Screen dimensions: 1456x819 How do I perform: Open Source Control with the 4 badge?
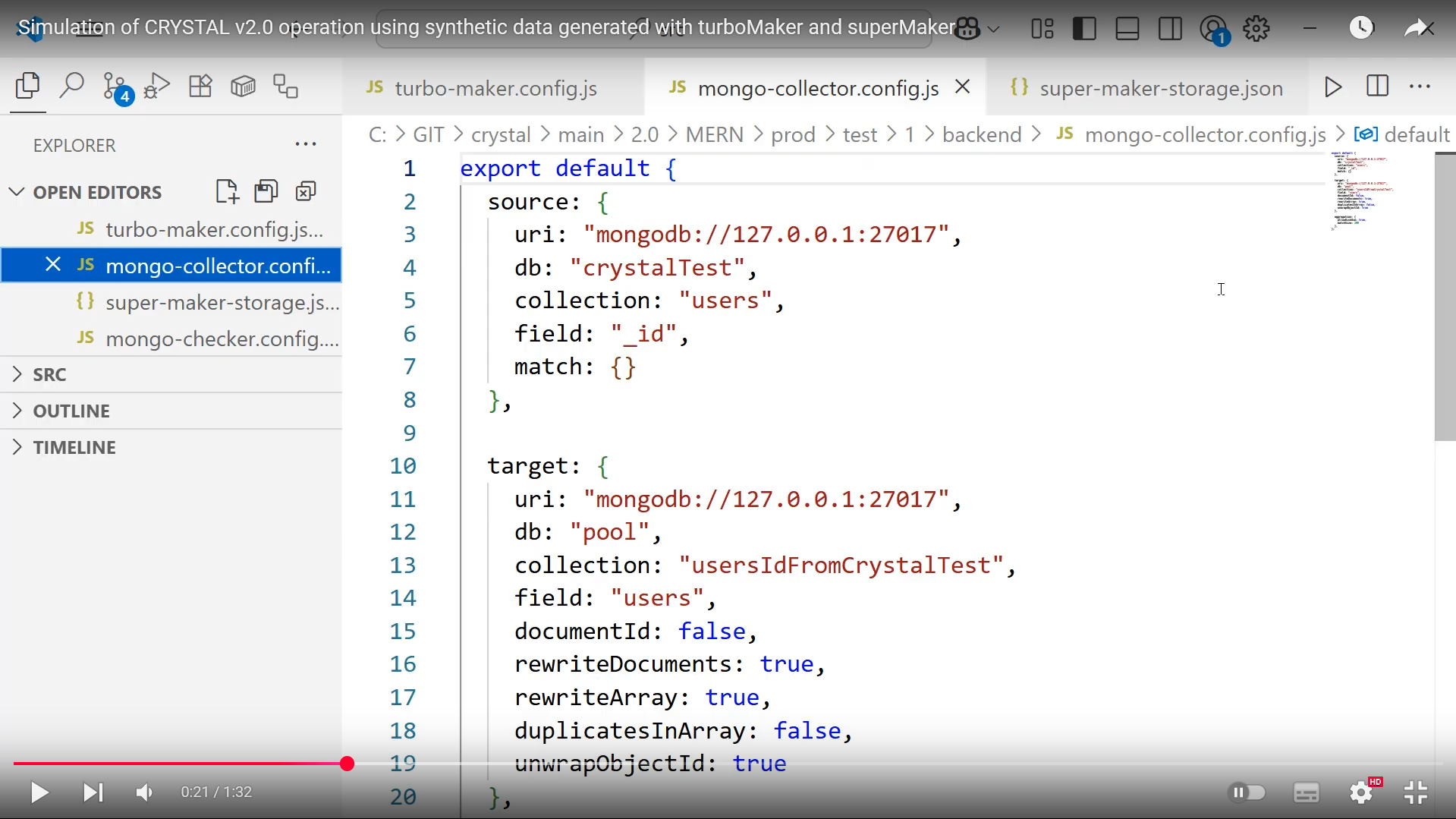point(118,87)
